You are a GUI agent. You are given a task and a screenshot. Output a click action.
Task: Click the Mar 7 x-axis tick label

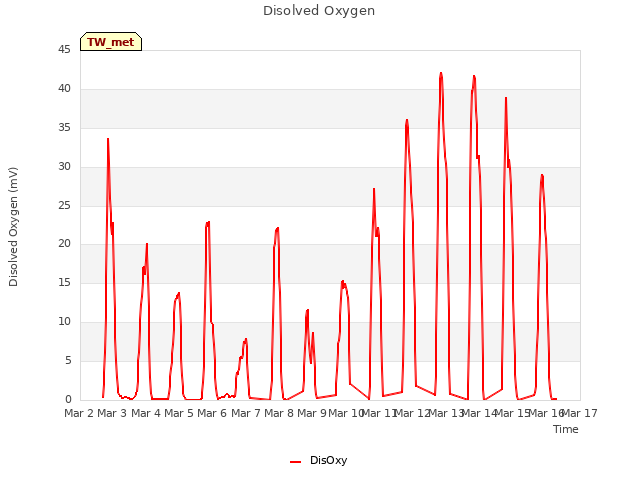point(246,413)
